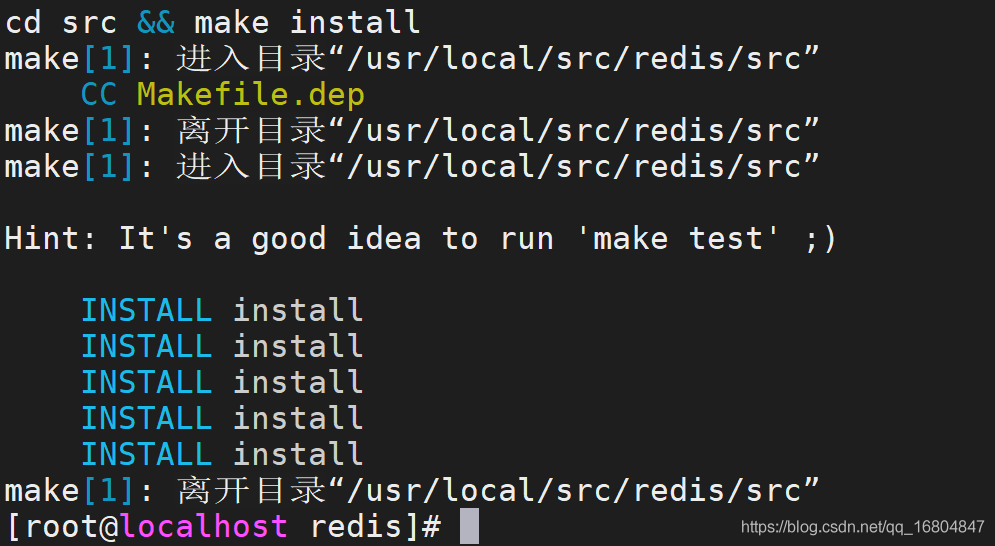
Task: Click the terminal cursor block at the prompt
Action: (x=470, y=526)
